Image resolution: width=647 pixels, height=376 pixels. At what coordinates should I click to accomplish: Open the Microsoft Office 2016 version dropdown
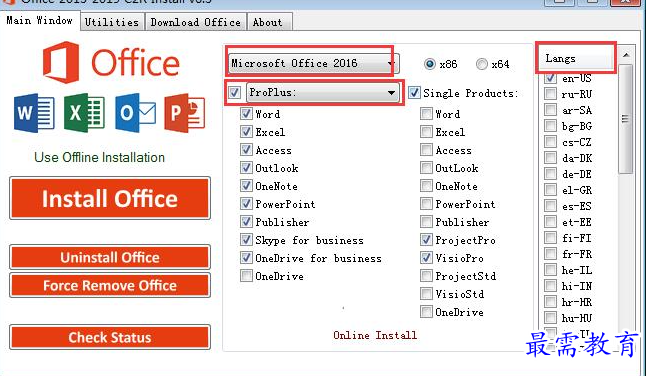[314, 64]
